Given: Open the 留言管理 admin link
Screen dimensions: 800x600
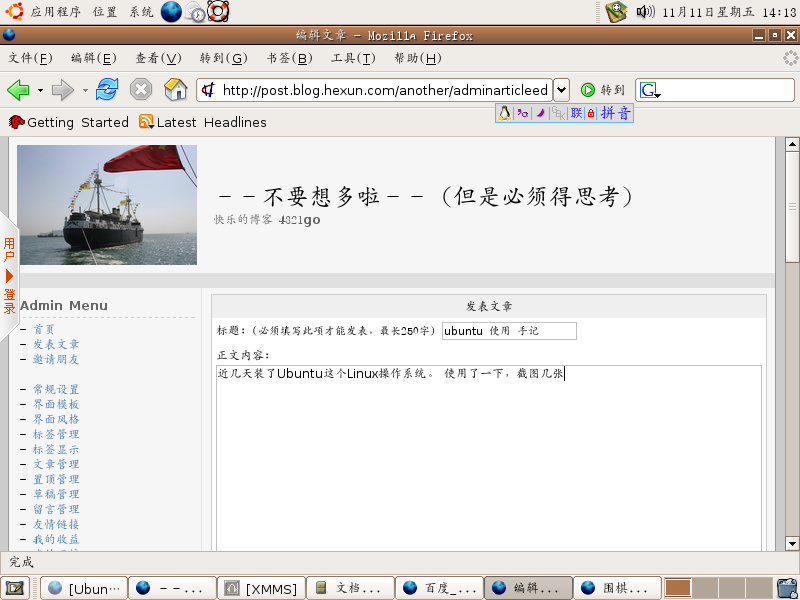Looking at the screenshot, I should click(56, 509).
